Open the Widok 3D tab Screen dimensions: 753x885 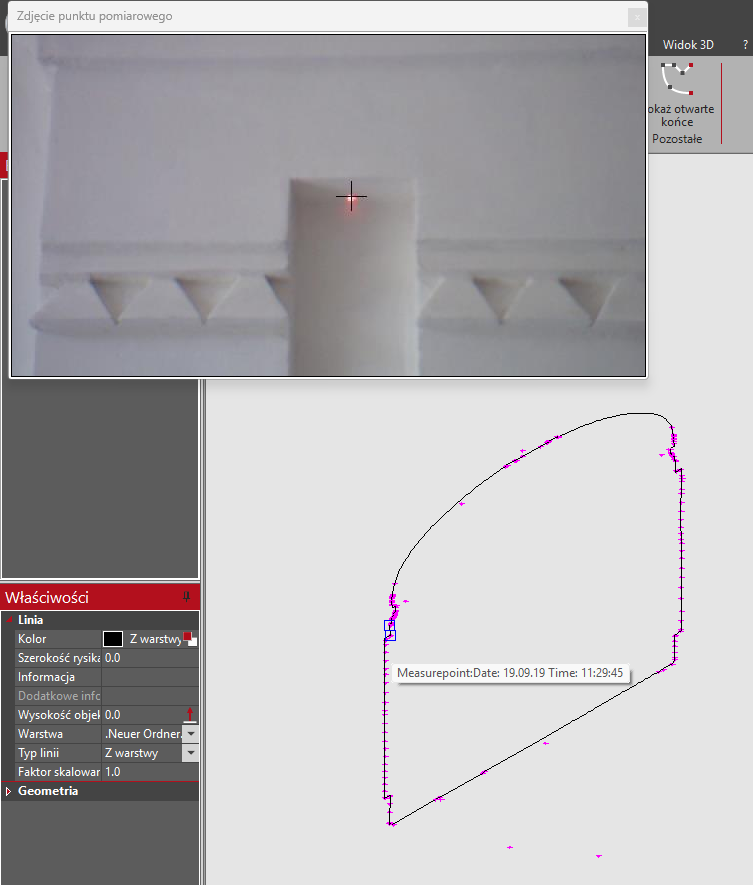(x=688, y=45)
